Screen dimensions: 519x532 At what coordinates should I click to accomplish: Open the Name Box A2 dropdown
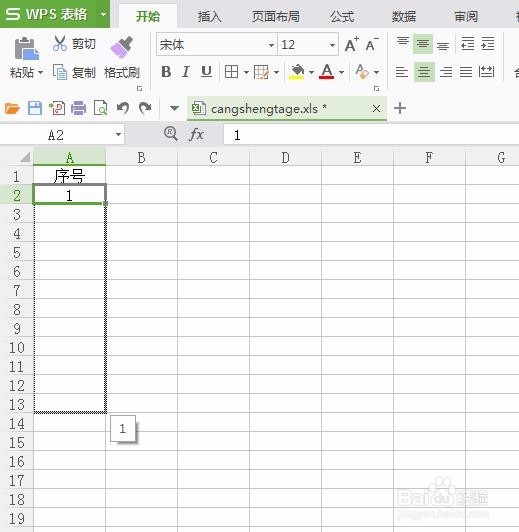point(118,135)
